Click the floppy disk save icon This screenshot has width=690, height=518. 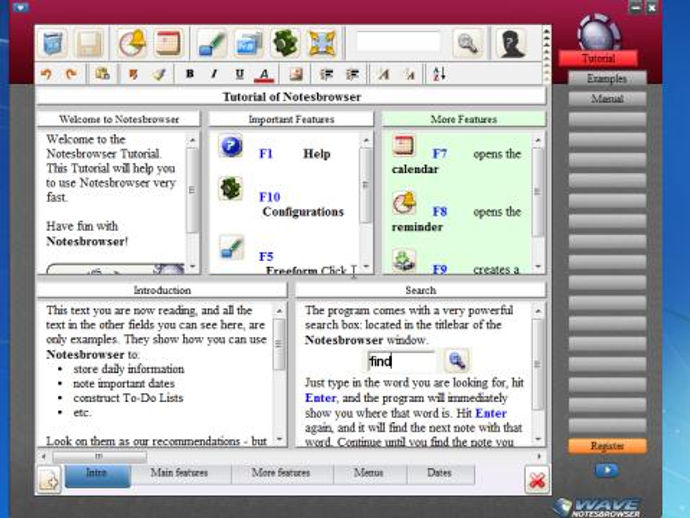[x=89, y=43]
